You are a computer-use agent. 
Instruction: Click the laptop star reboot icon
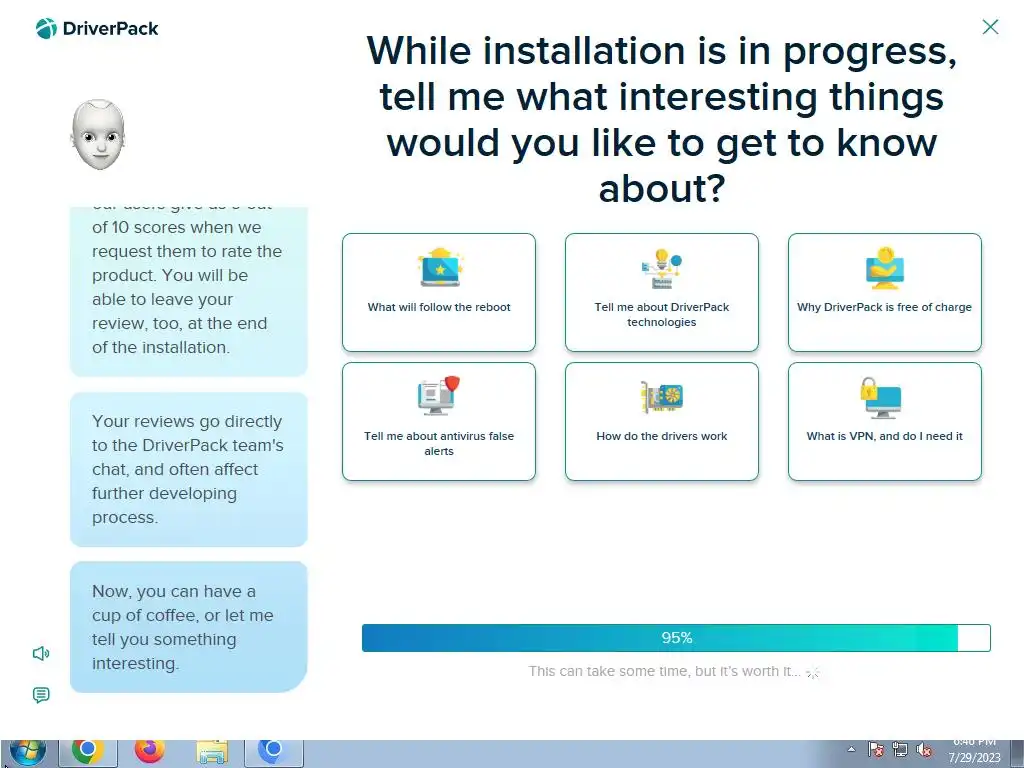click(440, 267)
